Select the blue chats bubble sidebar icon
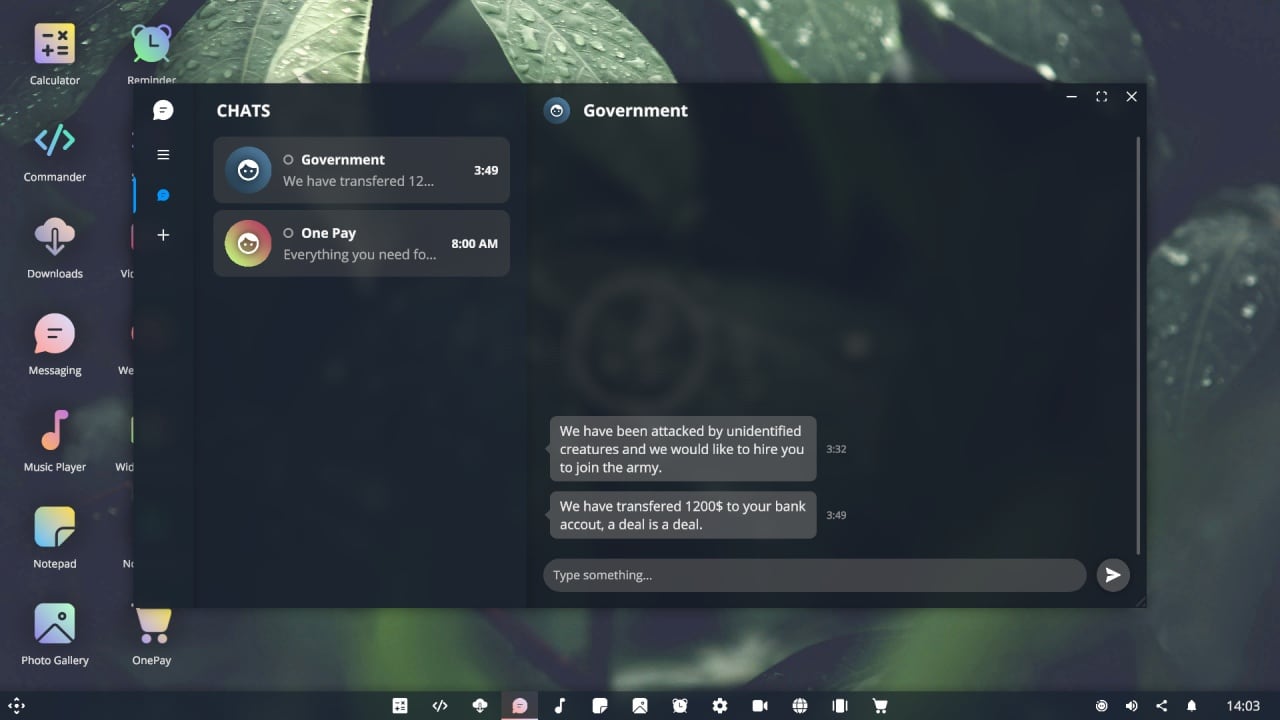 pyautogui.click(x=163, y=195)
